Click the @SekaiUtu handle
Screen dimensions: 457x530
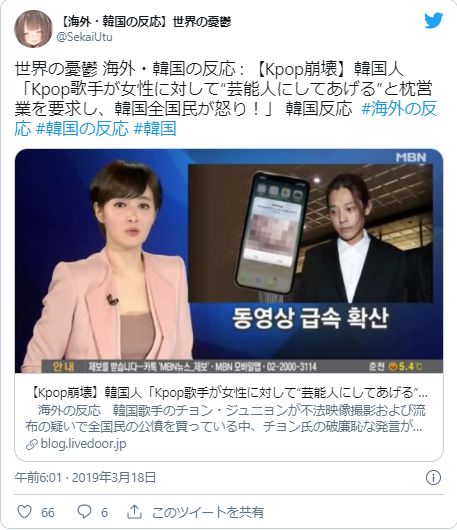pos(85,37)
